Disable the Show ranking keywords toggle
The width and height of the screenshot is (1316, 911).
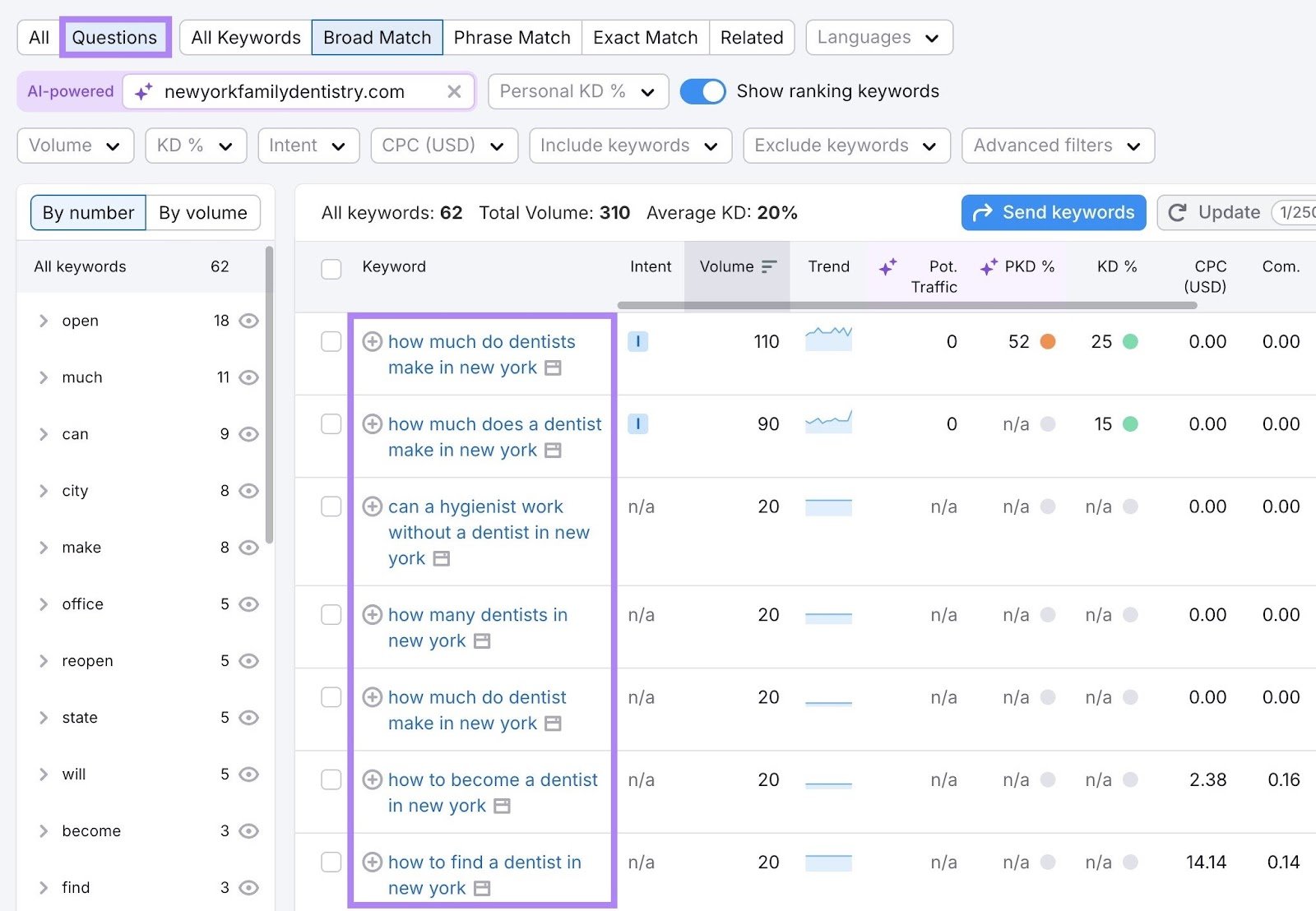[x=702, y=91]
